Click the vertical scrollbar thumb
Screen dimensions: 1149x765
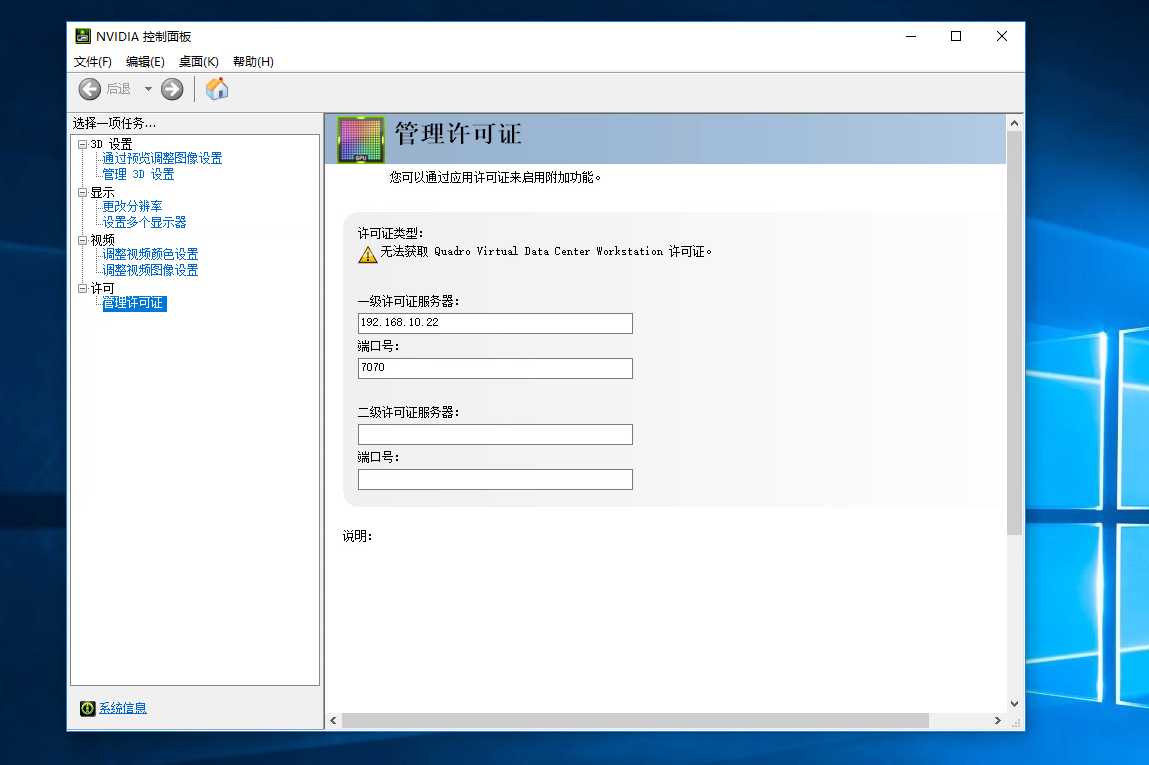1014,333
